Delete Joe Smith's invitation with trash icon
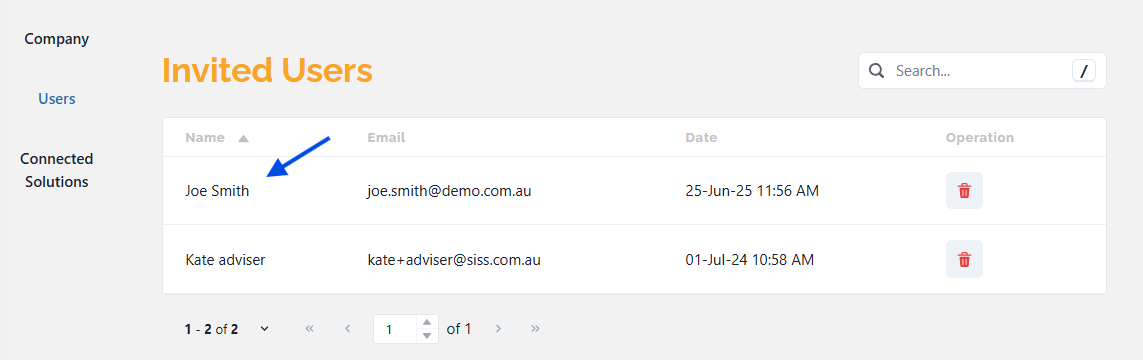 point(964,191)
